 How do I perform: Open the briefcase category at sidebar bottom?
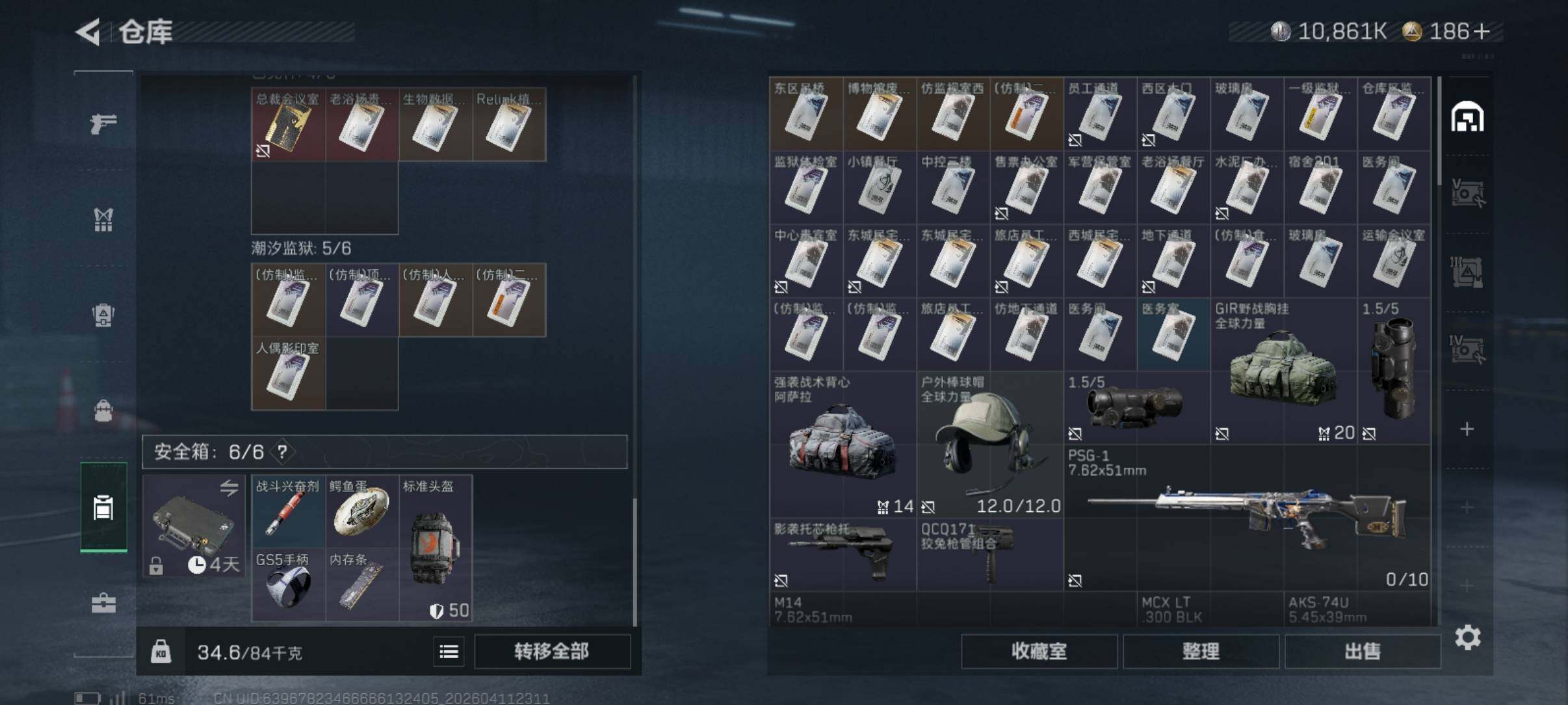pyautogui.click(x=103, y=603)
